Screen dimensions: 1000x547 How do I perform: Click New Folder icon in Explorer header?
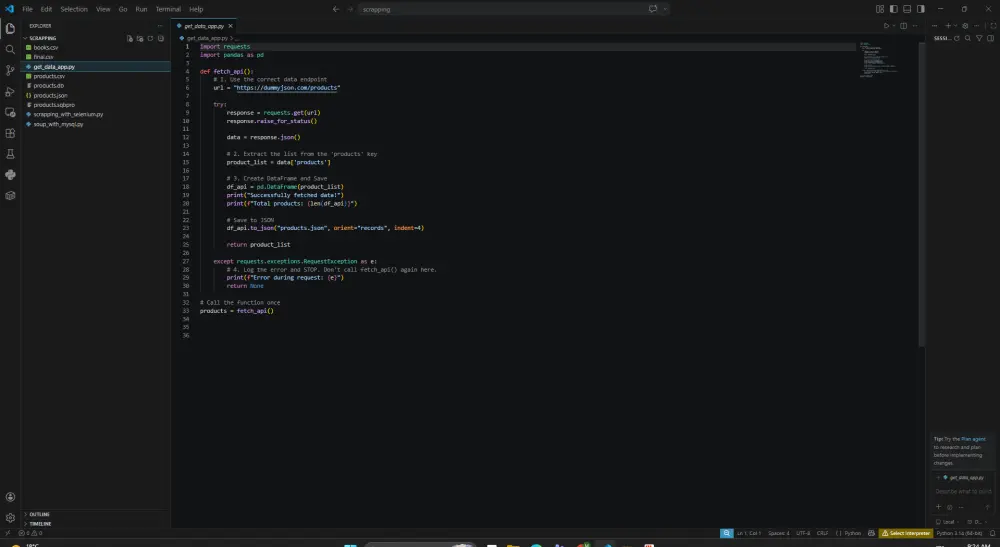(140, 38)
